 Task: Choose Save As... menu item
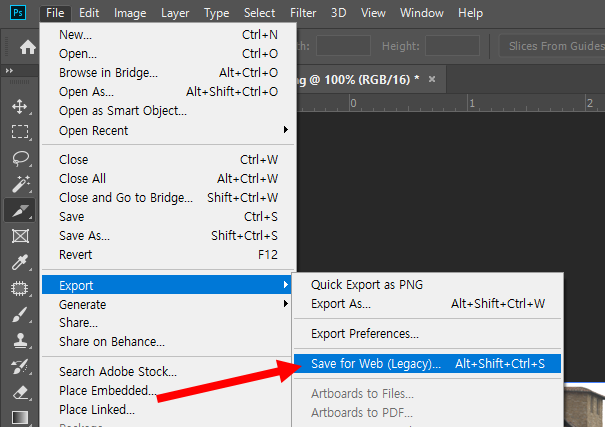169,235
